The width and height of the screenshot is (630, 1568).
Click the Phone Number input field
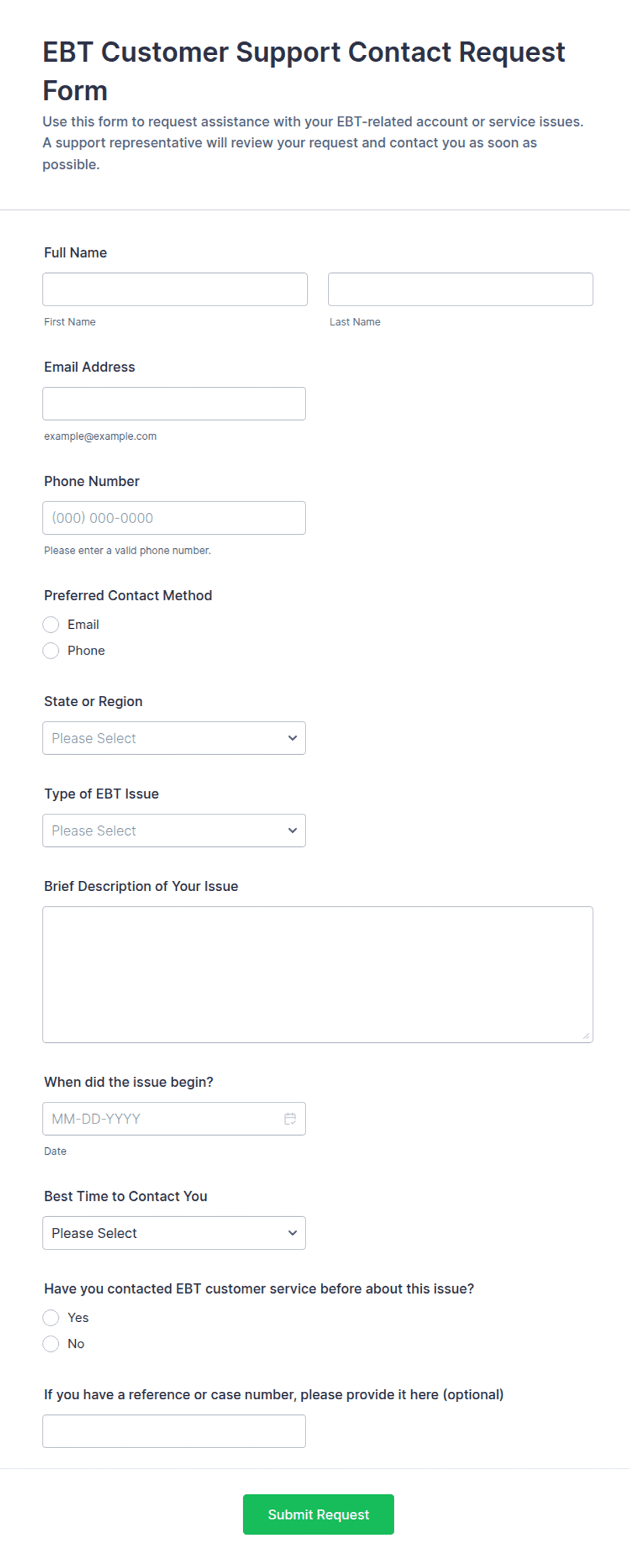tap(174, 518)
